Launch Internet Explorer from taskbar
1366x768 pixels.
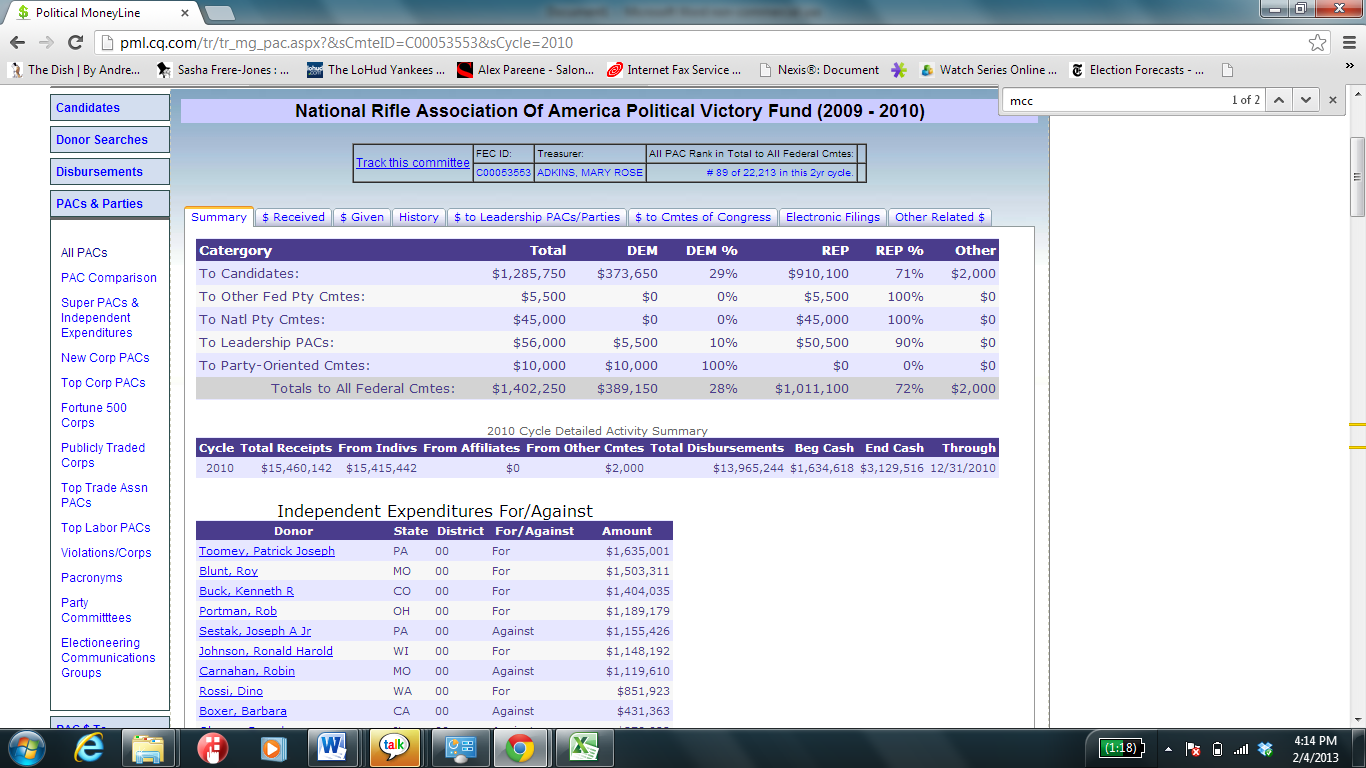click(x=89, y=748)
